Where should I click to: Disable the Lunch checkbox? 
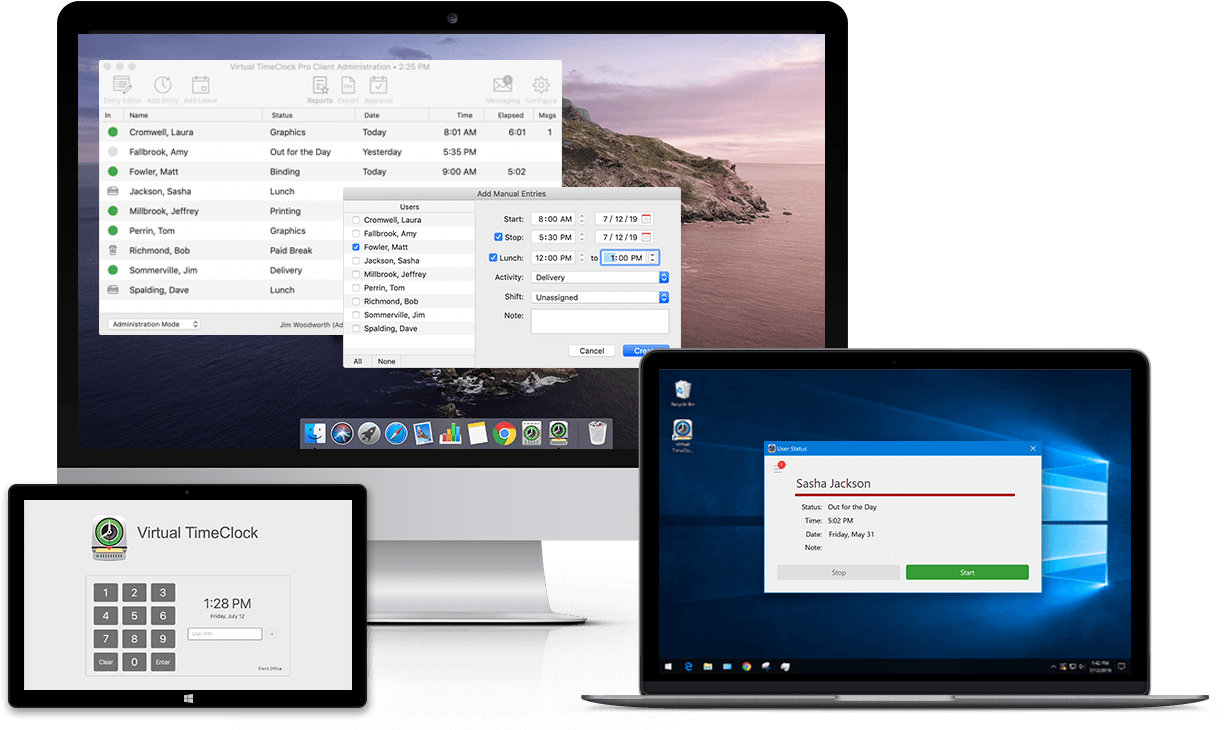[493, 257]
